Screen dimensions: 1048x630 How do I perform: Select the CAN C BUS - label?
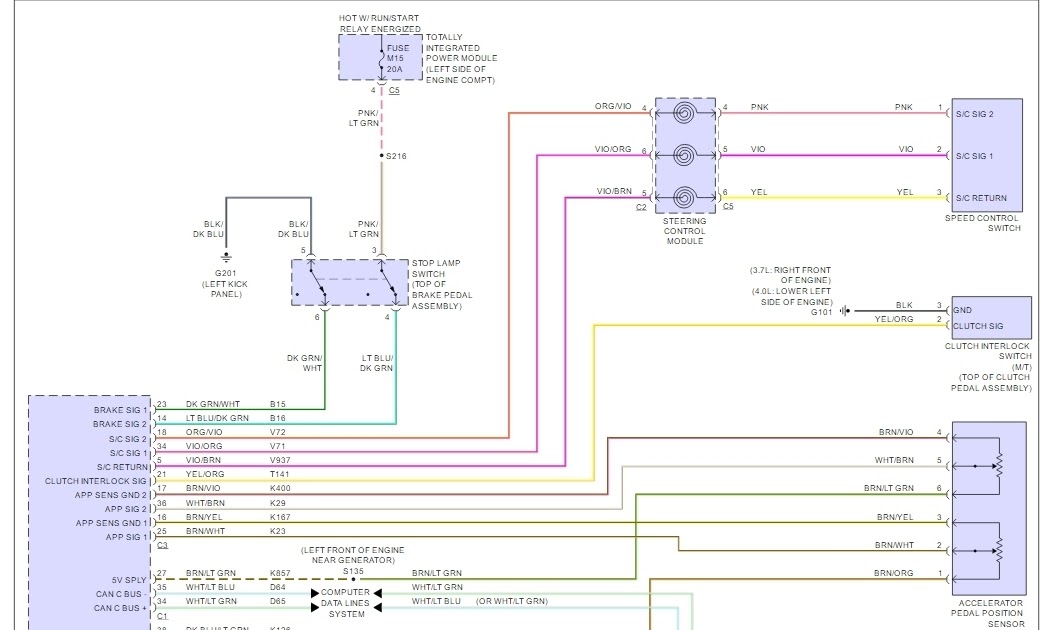pyautogui.click(x=119, y=594)
